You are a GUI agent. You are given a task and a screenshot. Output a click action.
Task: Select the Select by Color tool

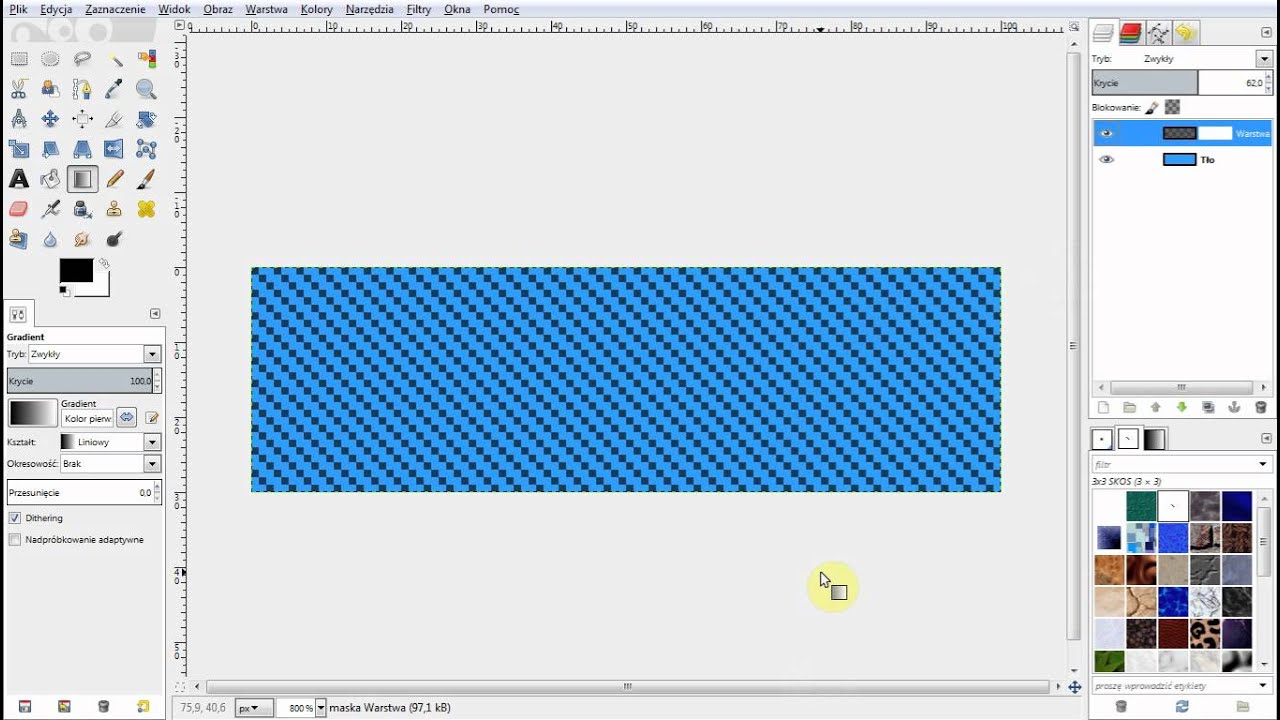click(x=146, y=59)
